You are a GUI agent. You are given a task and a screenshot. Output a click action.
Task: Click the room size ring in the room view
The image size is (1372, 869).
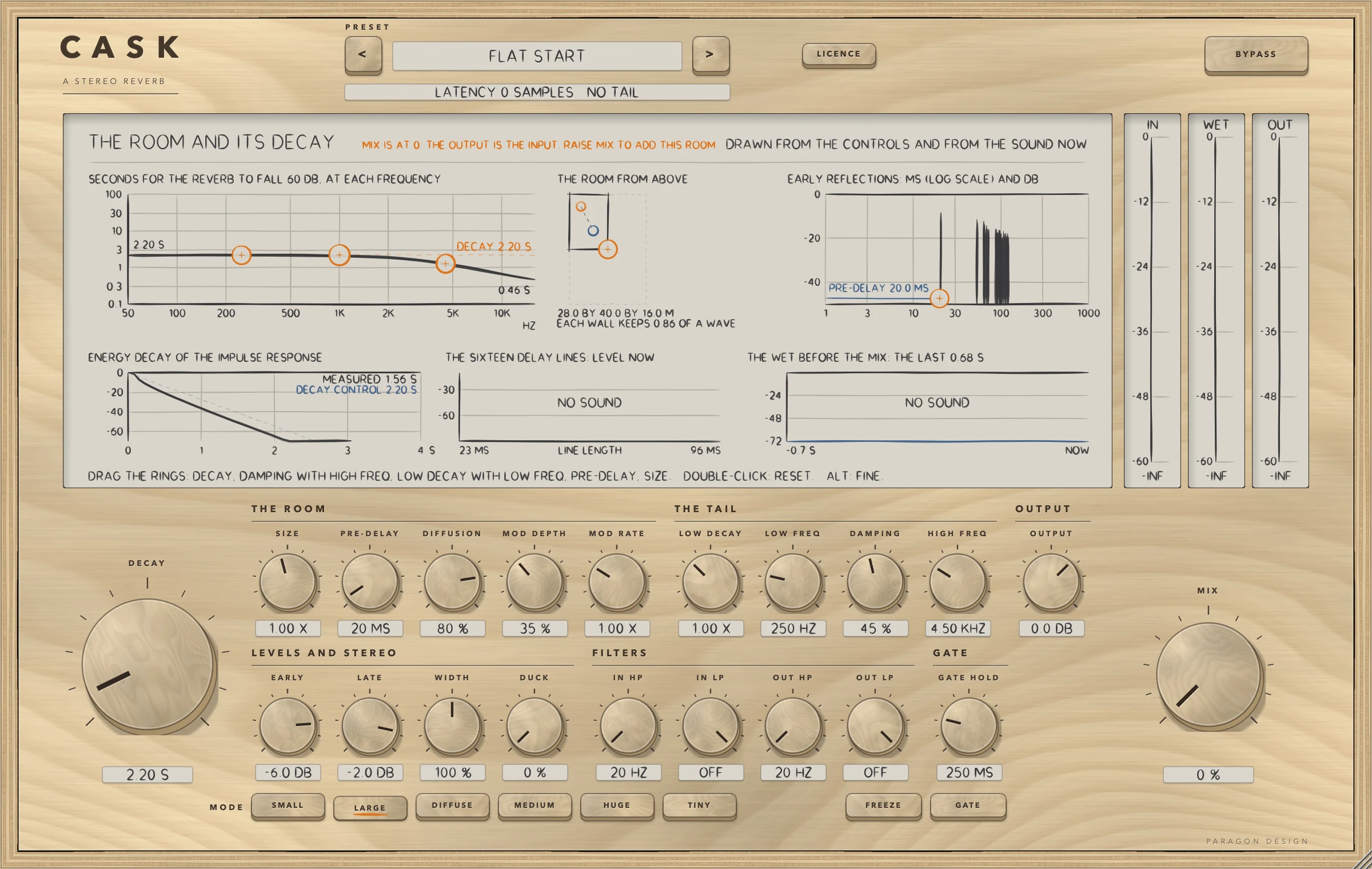pyautogui.click(x=608, y=249)
